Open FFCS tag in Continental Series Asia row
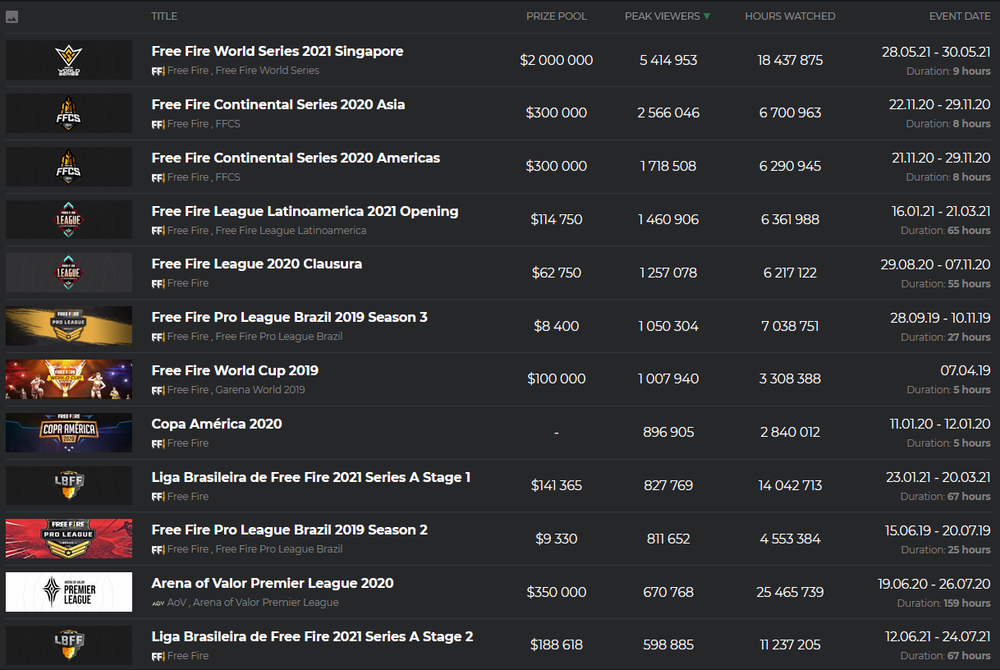The width and height of the screenshot is (1000, 670). (x=228, y=124)
